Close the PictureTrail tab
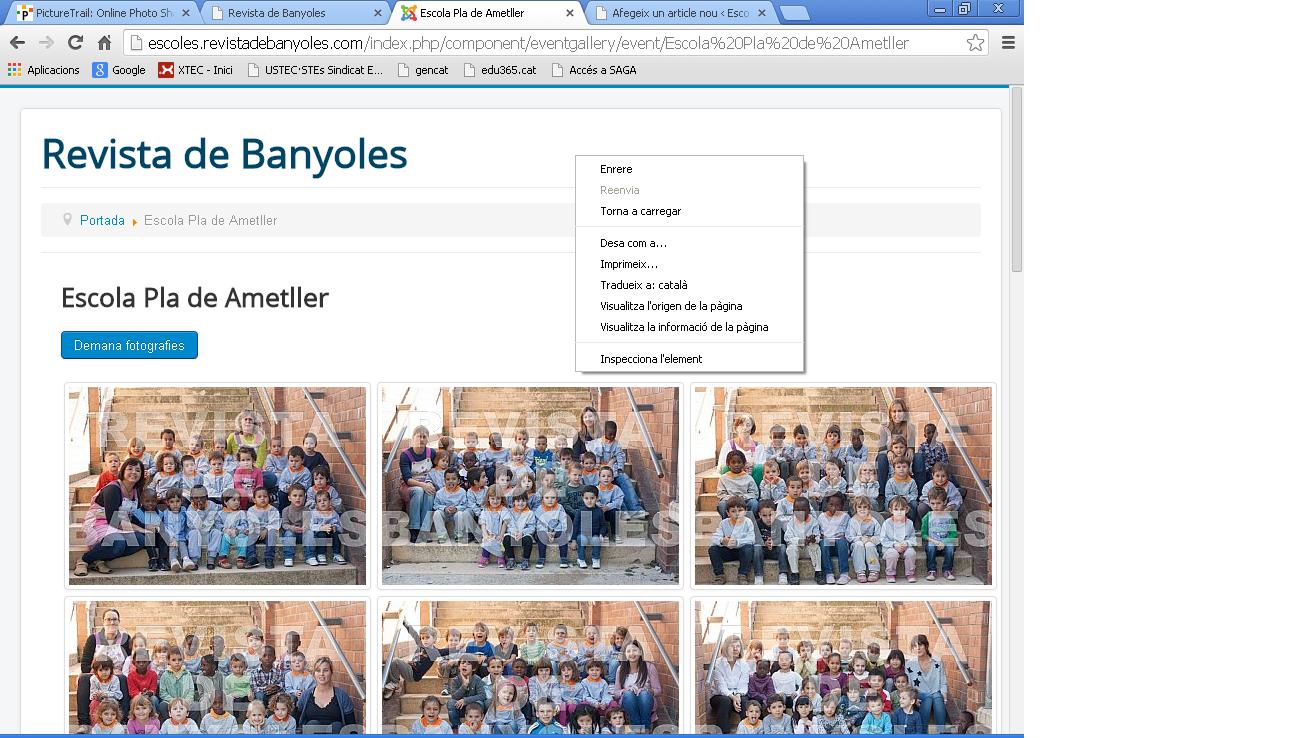Viewport: 1296px width, 738px height. pyautogui.click(x=186, y=13)
